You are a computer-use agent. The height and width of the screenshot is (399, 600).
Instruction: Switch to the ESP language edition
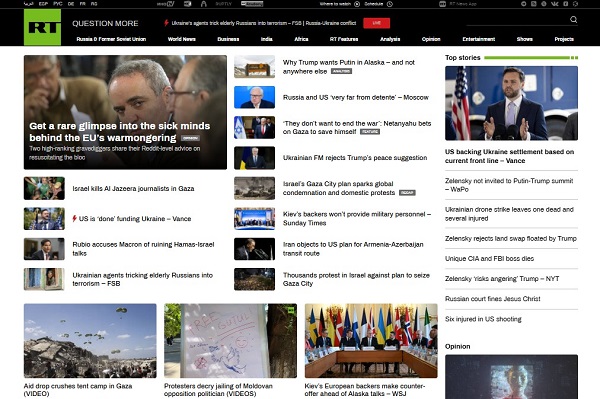[43, 4]
